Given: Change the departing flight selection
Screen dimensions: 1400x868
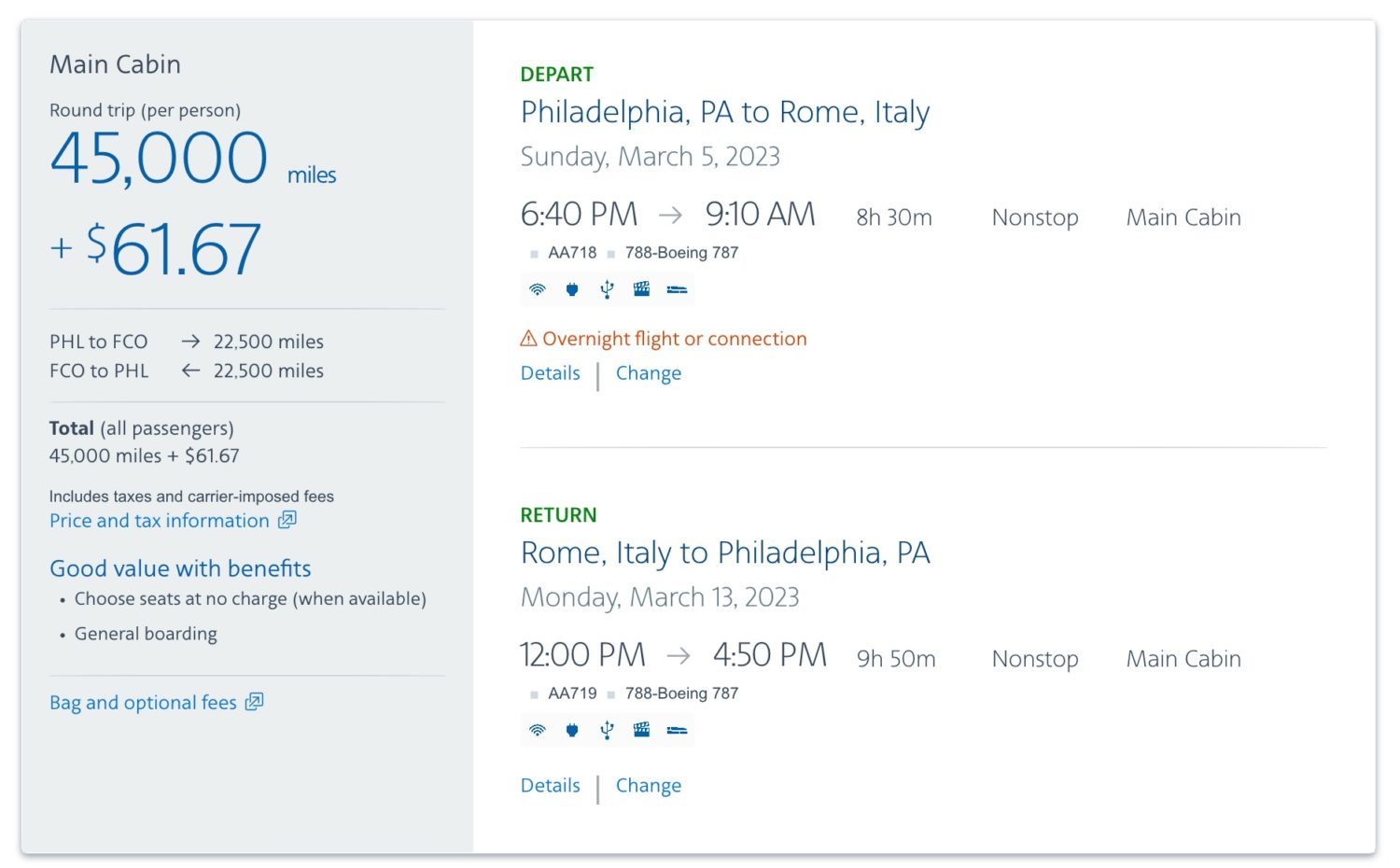Looking at the screenshot, I should [x=648, y=373].
